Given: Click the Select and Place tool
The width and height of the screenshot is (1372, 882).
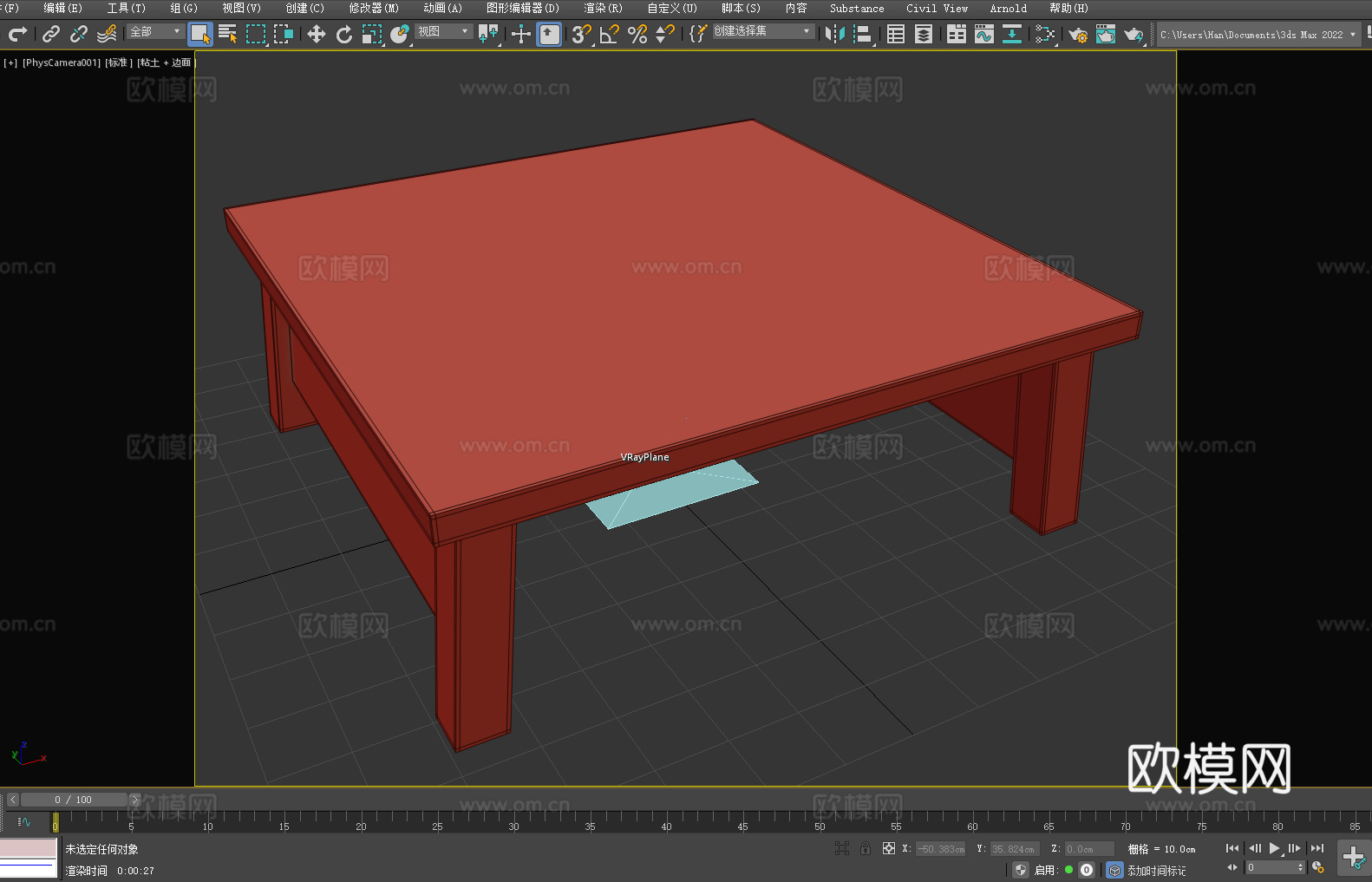Looking at the screenshot, I should point(400,34).
